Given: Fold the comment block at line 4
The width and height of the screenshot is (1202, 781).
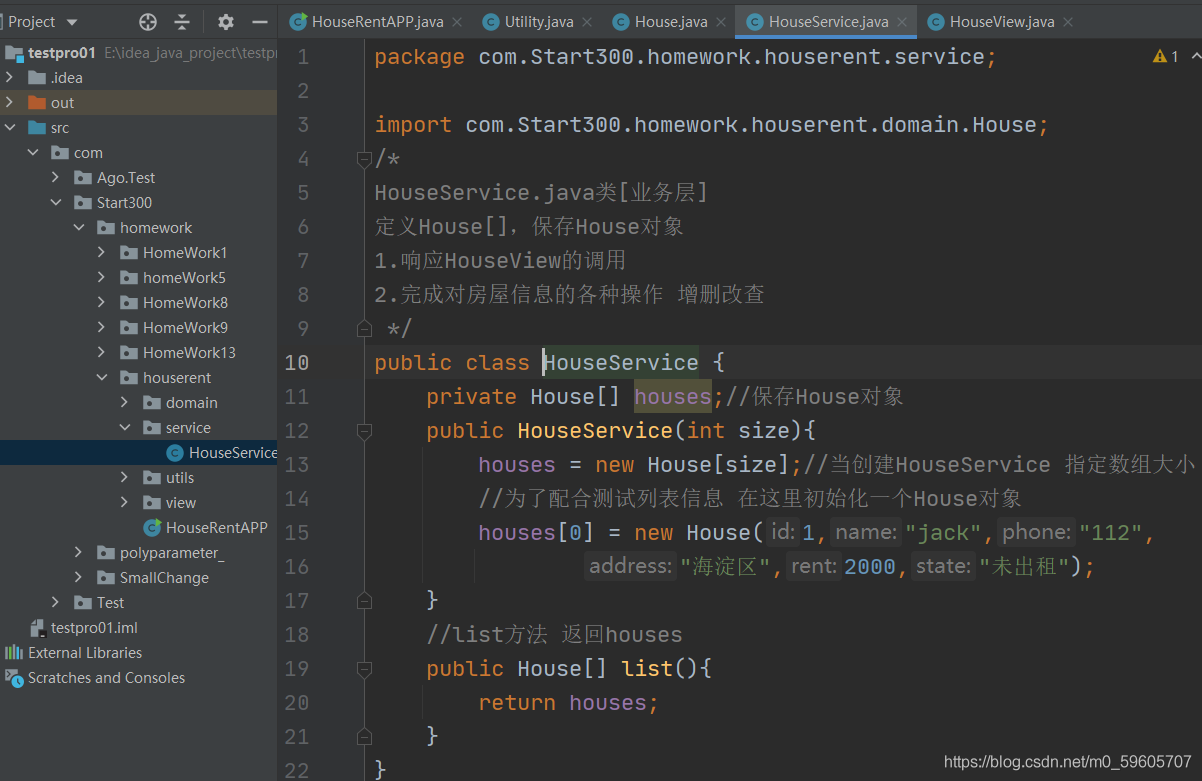Looking at the screenshot, I should (364, 159).
